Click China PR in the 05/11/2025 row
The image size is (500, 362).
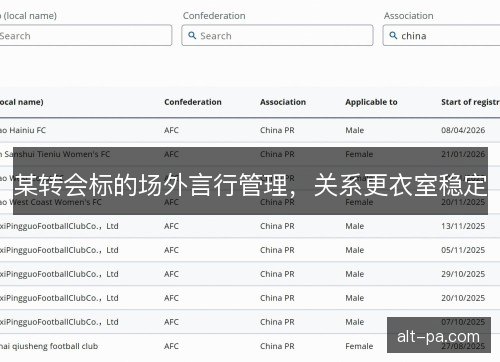277,250
